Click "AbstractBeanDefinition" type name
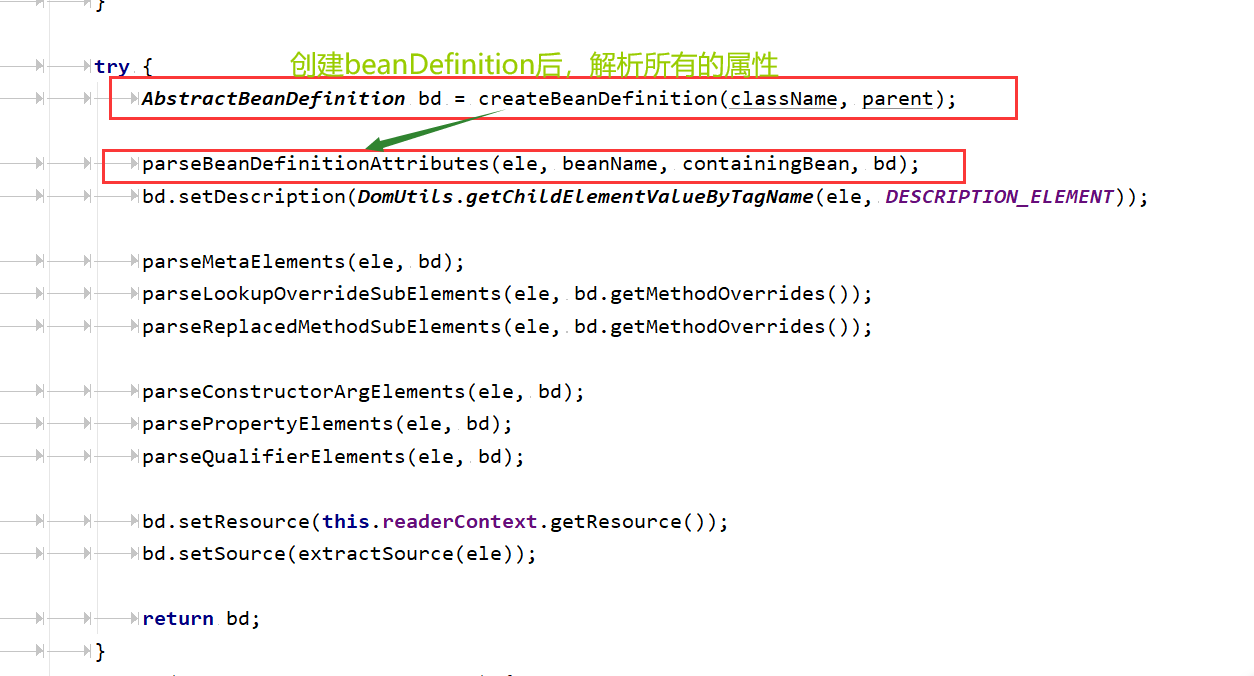The width and height of the screenshot is (1254, 676). pyautogui.click(x=273, y=99)
